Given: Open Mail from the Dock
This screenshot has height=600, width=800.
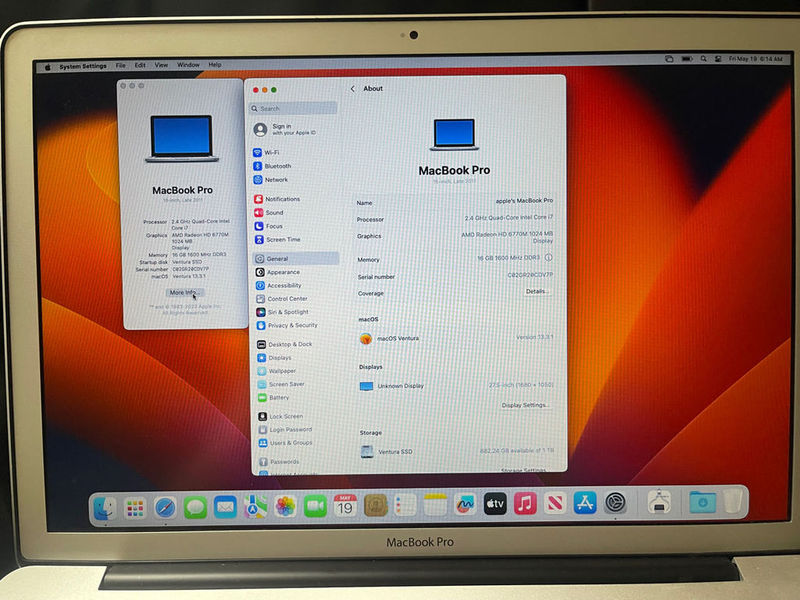Looking at the screenshot, I should point(226,507).
